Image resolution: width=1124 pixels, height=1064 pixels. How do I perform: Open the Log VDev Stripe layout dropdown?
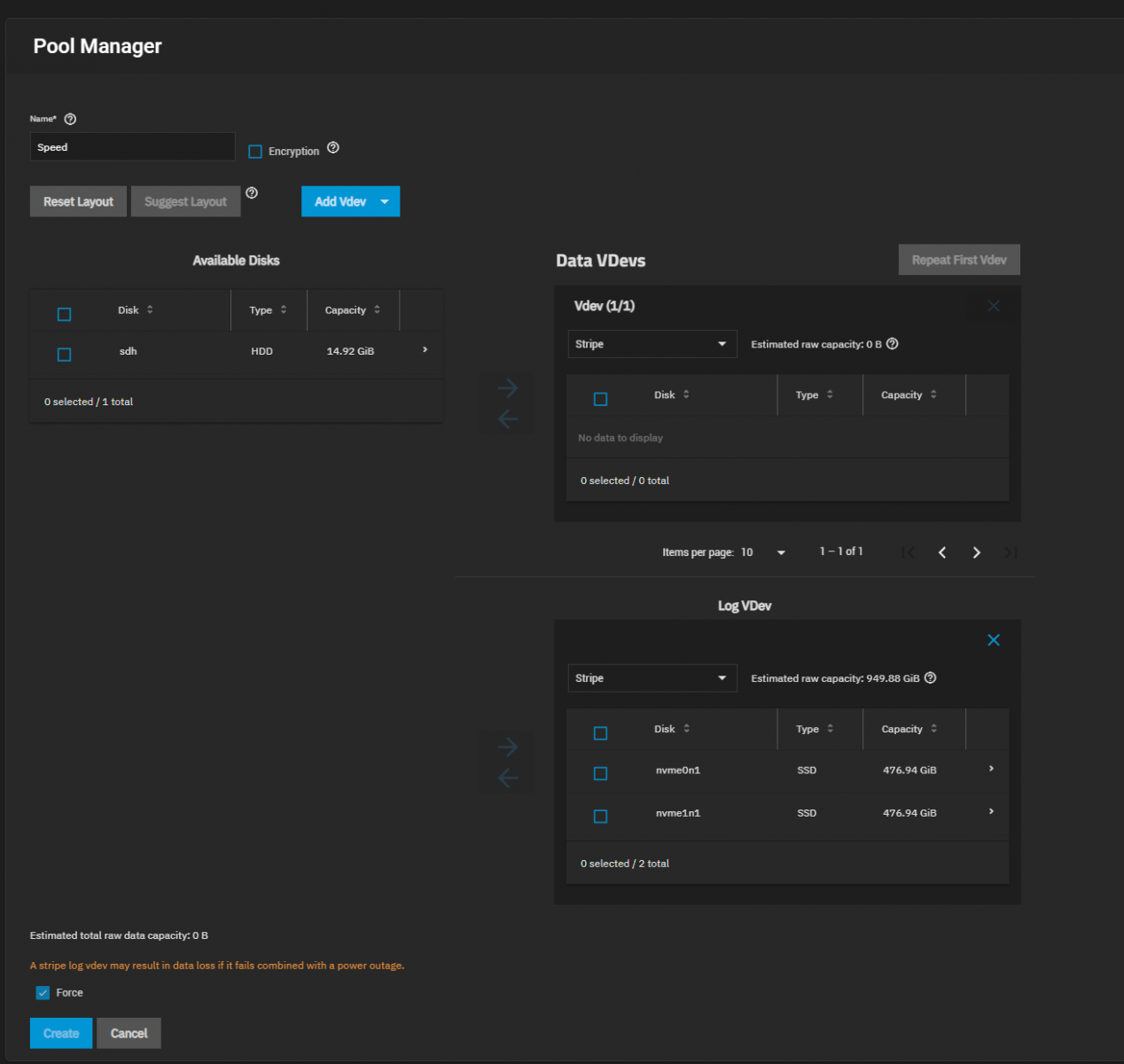point(652,678)
